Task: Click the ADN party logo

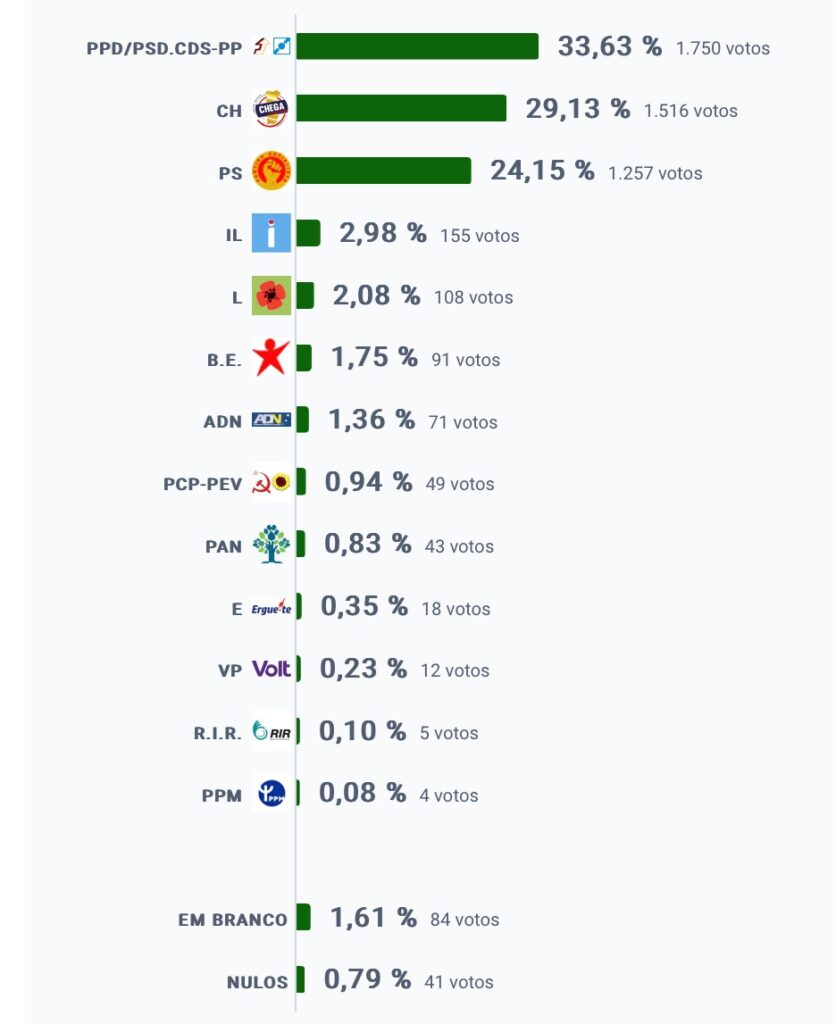Action: click(271, 419)
